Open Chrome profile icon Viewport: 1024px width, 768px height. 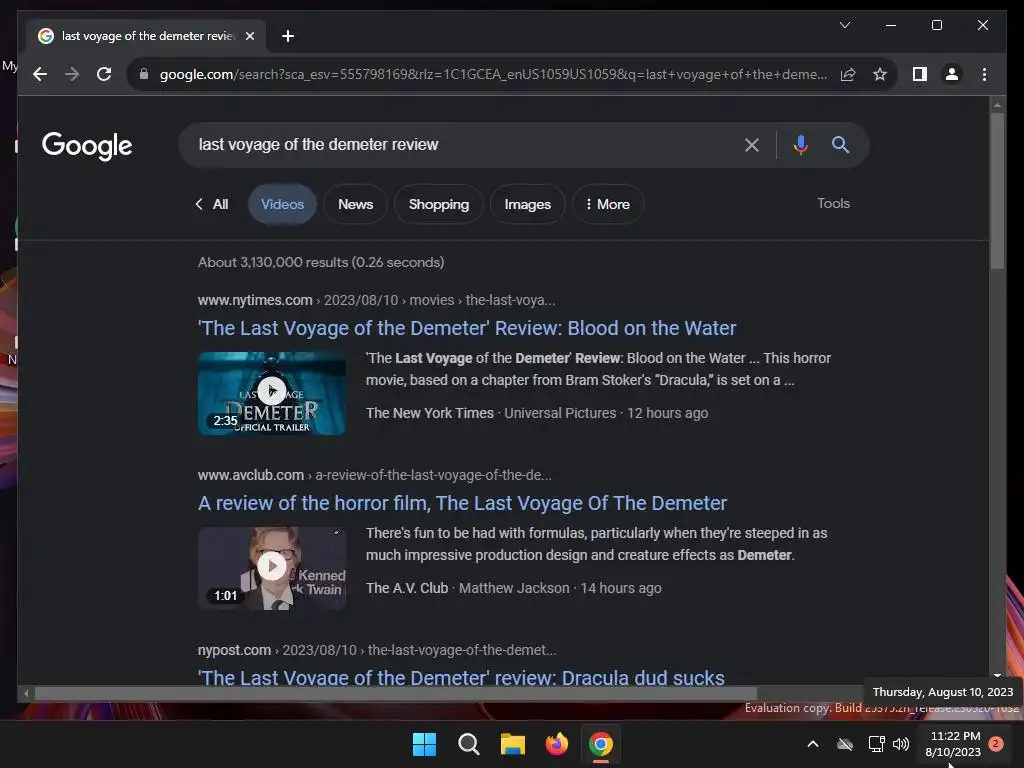[x=952, y=74]
